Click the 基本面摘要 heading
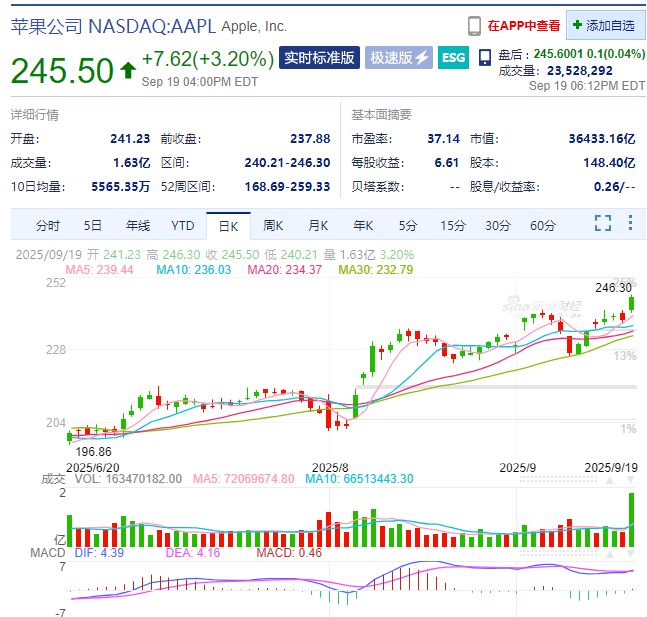 pyautogui.click(x=381, y=115)
